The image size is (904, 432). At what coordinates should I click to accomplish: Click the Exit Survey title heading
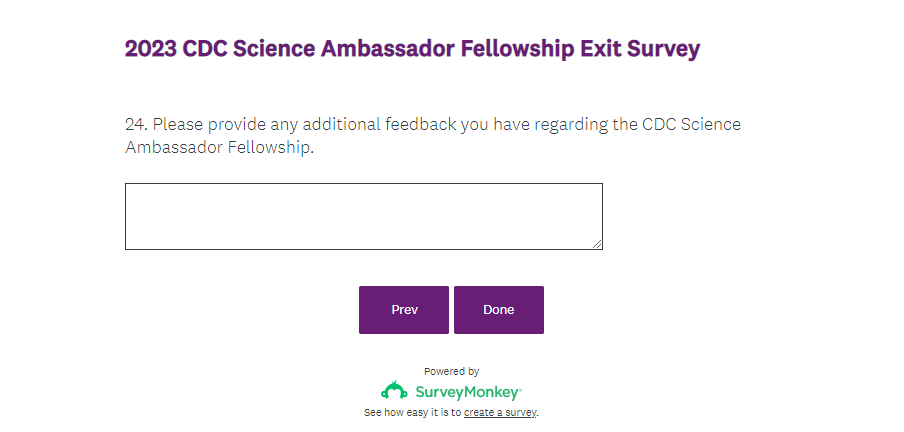(x=412, y=49)
